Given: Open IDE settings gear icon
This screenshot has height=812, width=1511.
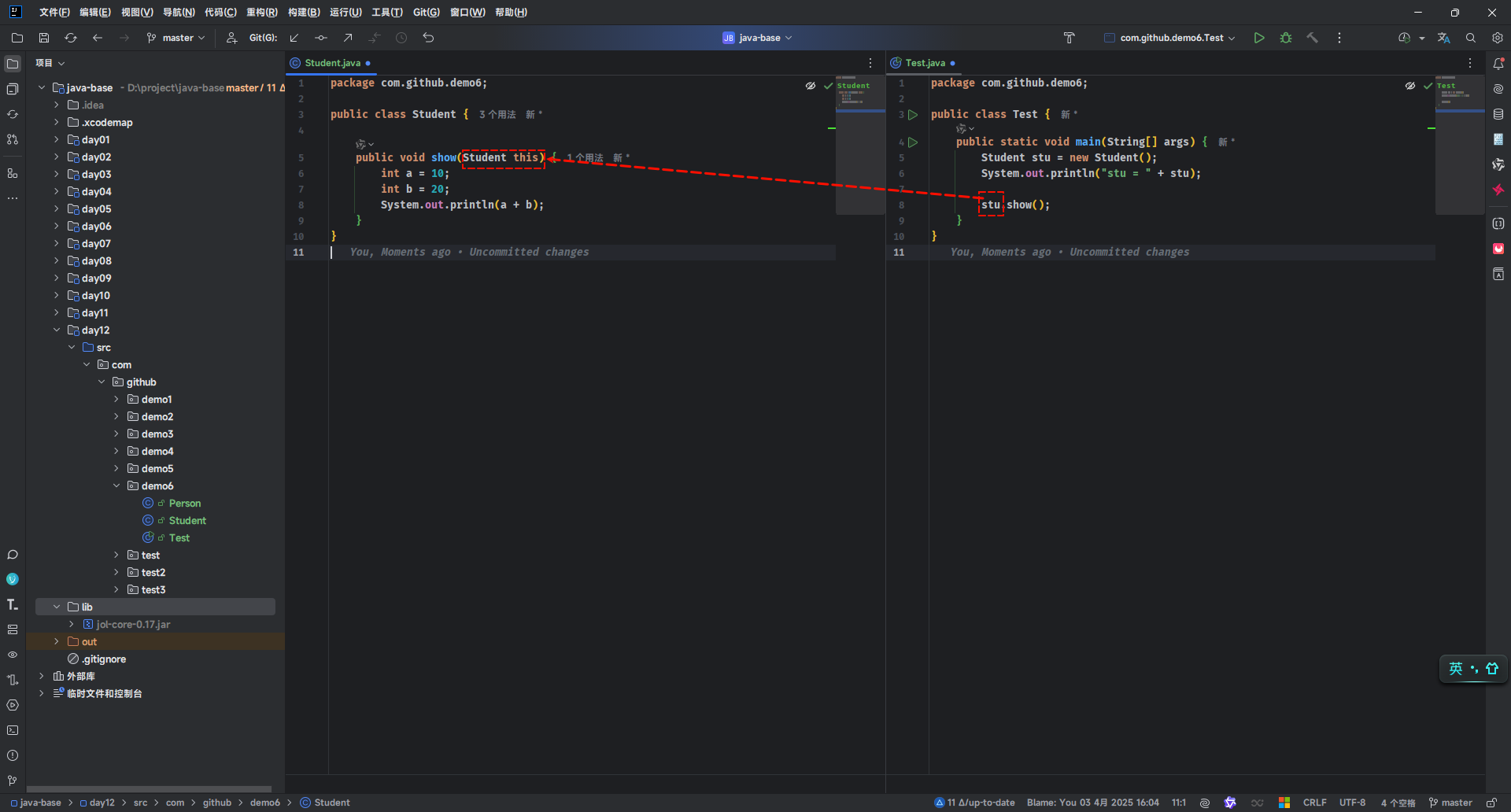Looking at the screenshot, I should 1497,38.
